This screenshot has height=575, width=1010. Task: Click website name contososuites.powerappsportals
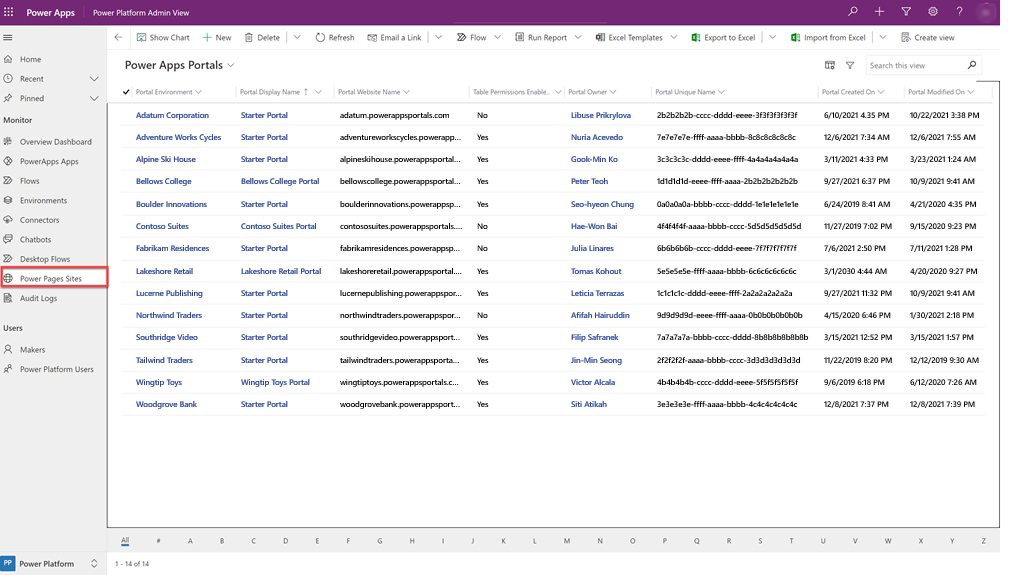[401, 227]
